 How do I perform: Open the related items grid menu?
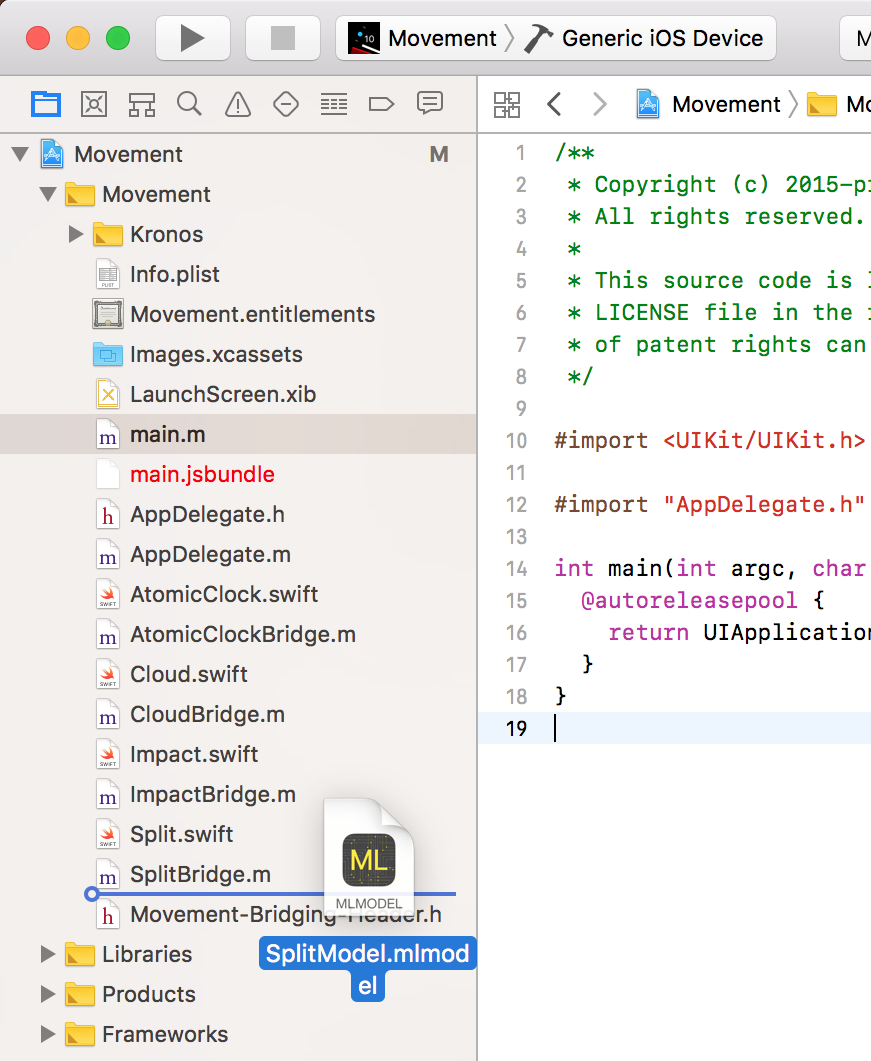[507, 104]
